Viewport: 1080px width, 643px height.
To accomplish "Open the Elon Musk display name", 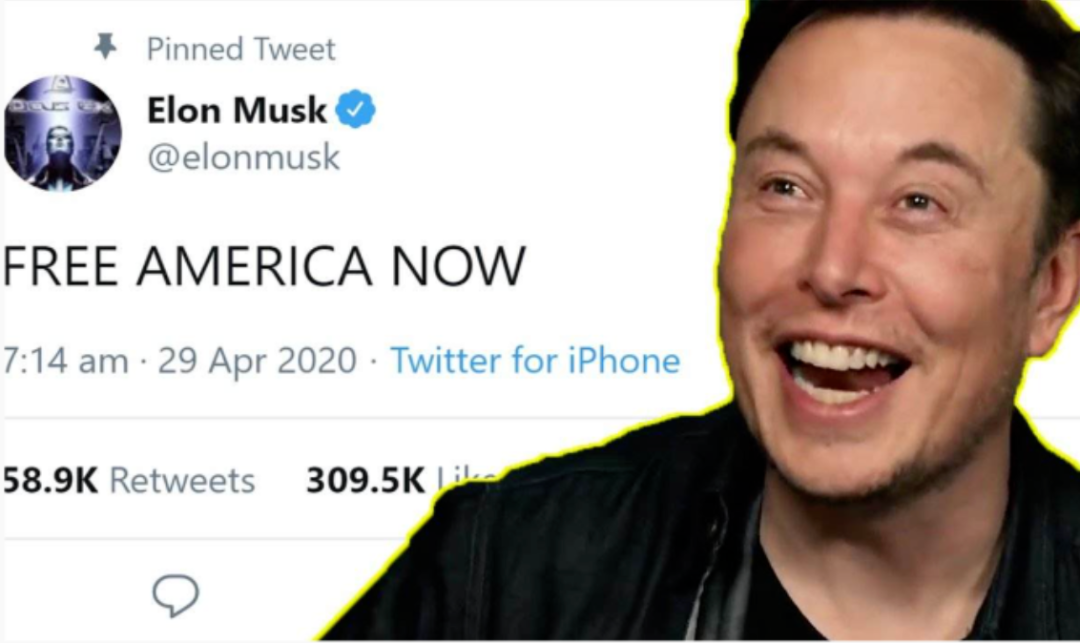I will coord(237,110).
